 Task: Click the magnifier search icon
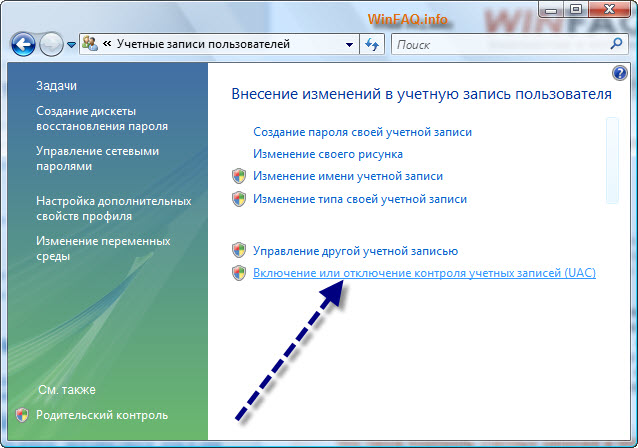(616, 44)
